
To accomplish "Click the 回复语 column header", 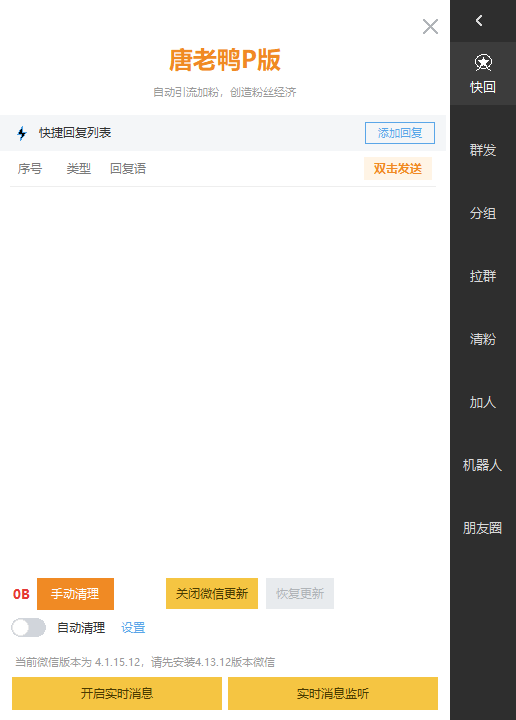I will pos(128,169).
